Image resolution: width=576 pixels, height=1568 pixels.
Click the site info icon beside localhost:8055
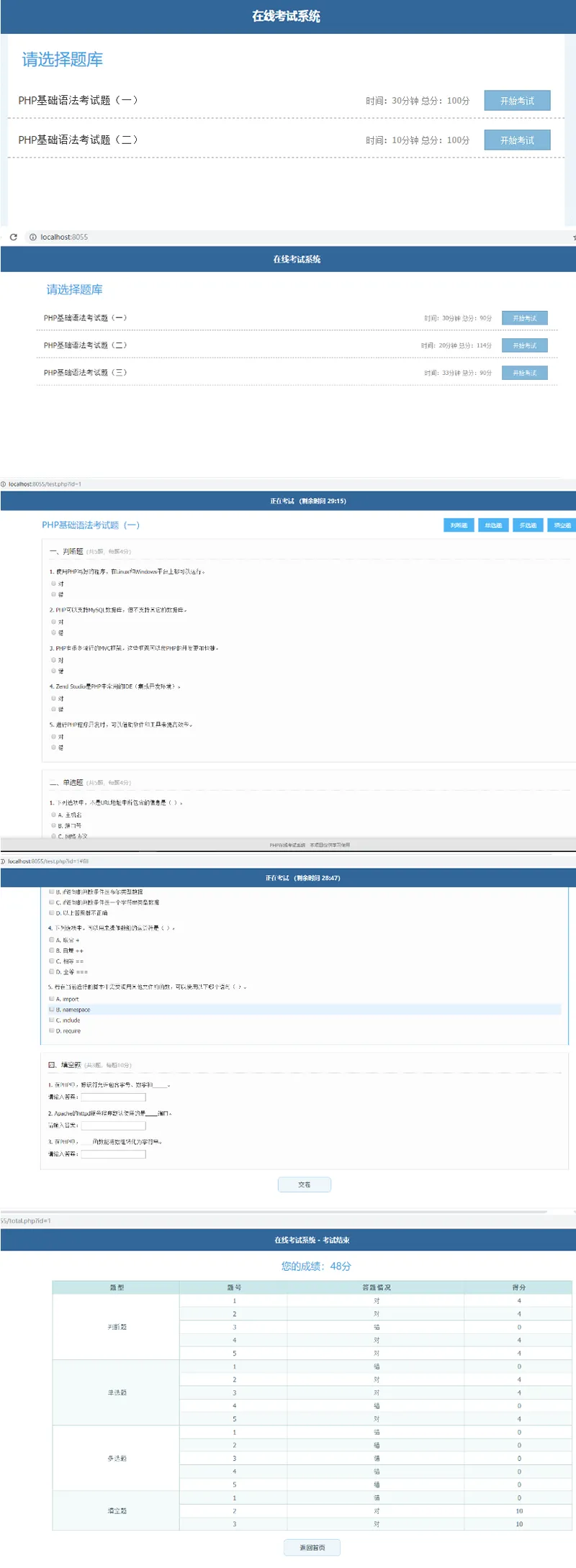(x=32, y=237)
